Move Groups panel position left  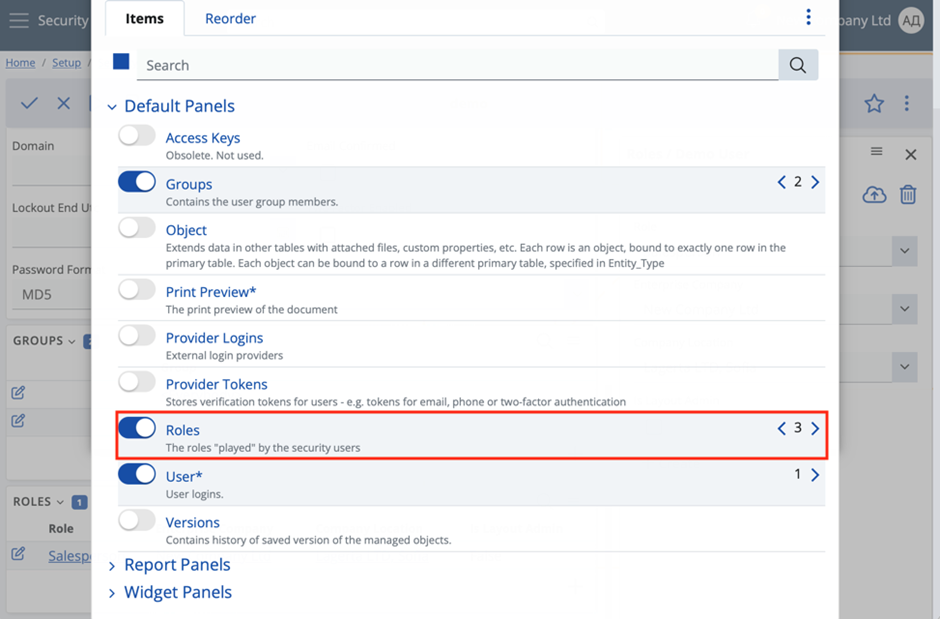coord(781,182)
